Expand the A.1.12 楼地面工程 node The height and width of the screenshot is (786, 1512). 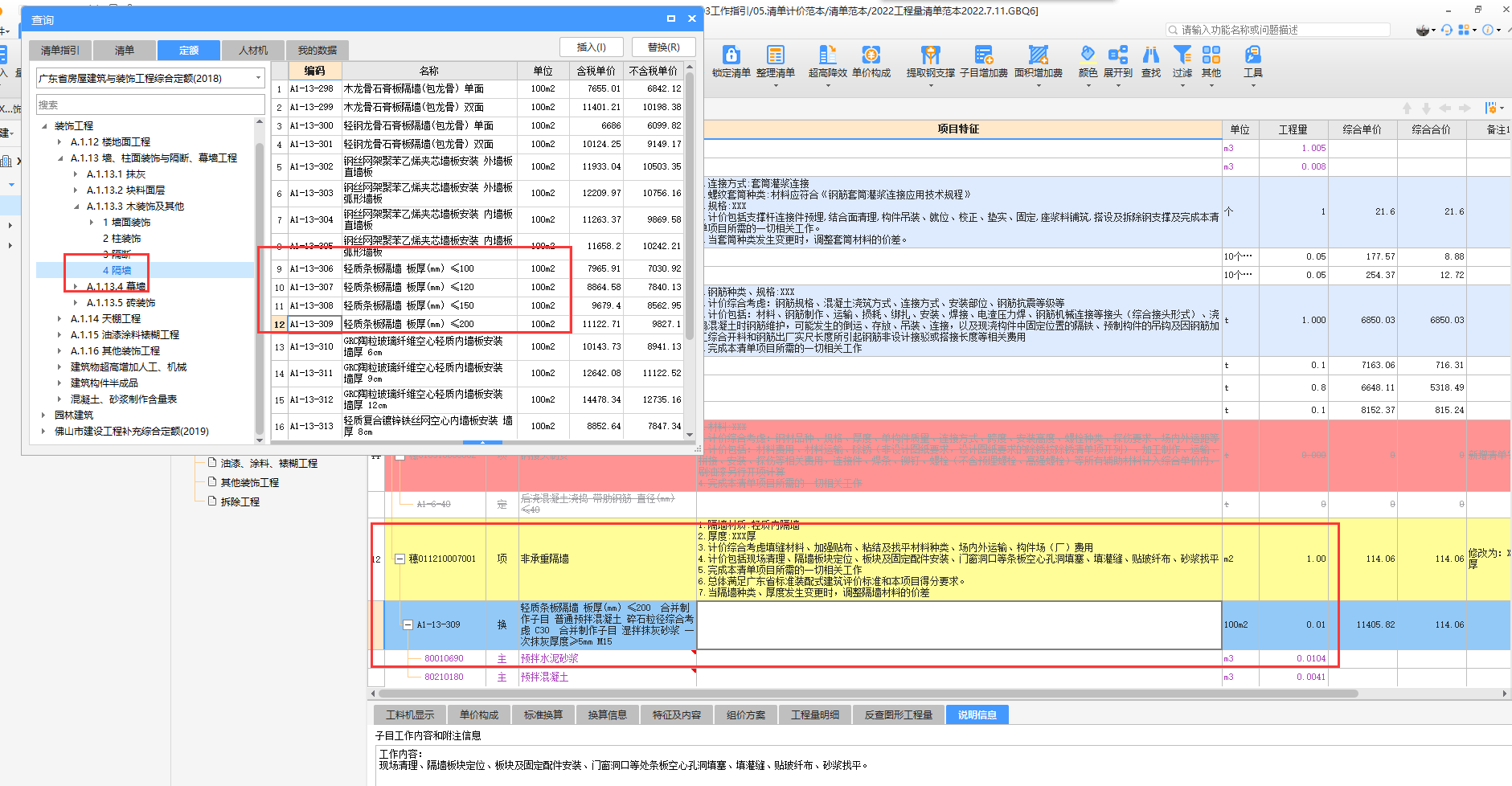pyautogui.click(x=60, y=142)
